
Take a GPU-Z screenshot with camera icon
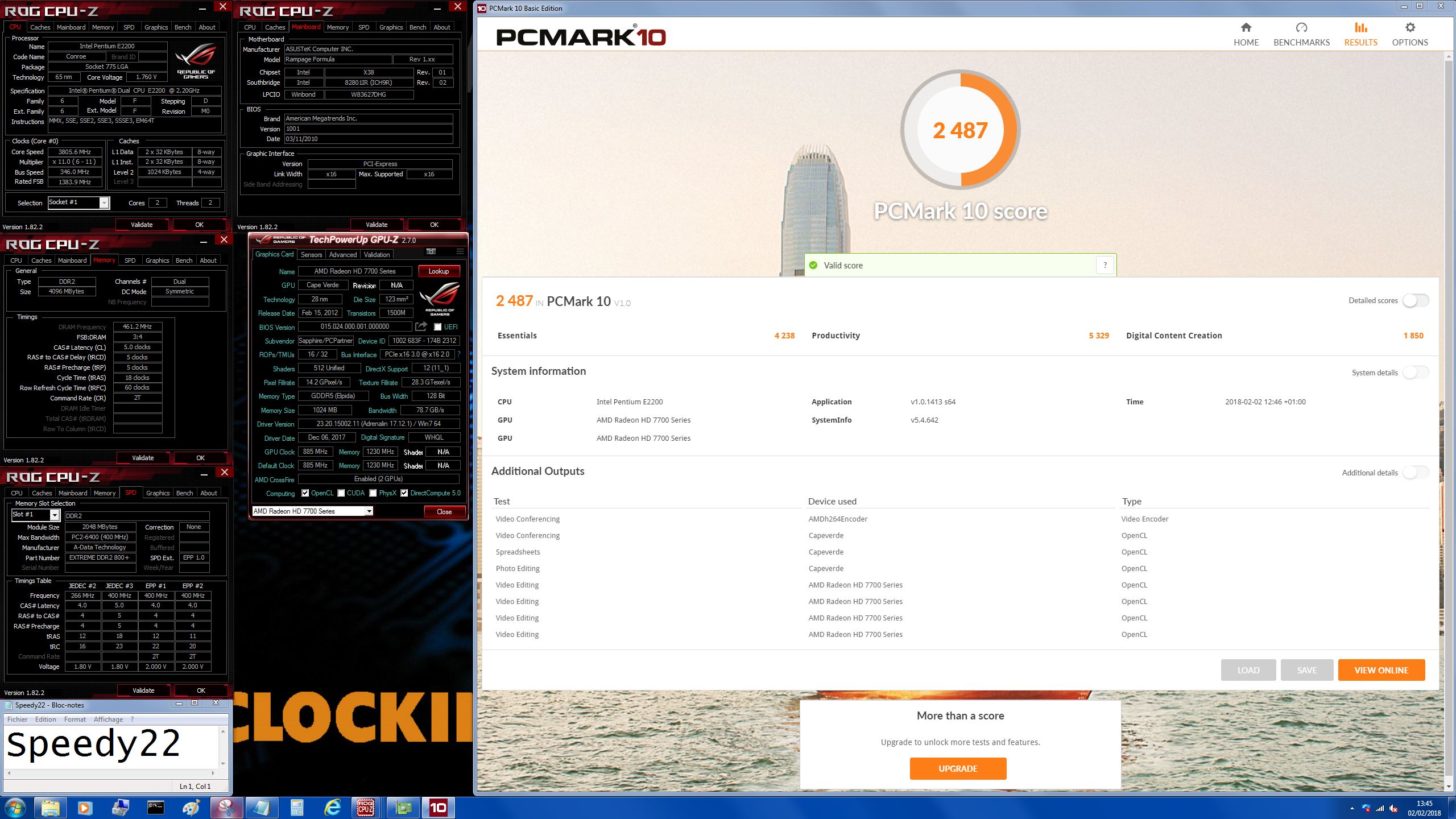click(x=431, y=251)
